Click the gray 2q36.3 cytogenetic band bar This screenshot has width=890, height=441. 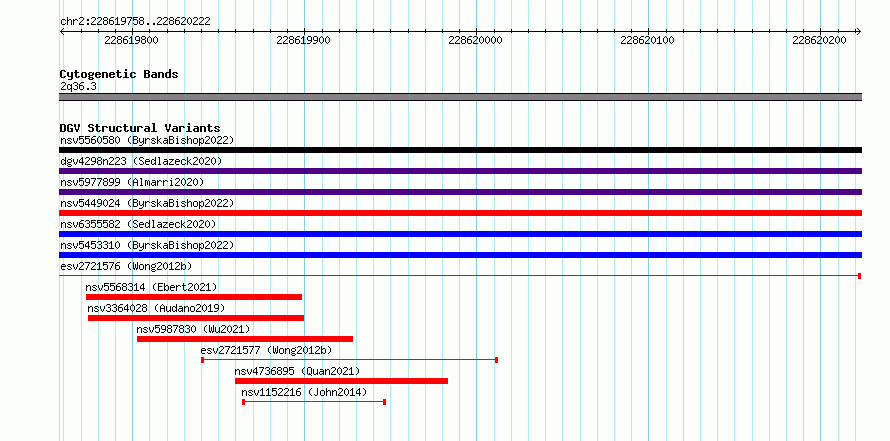[460, 97]
